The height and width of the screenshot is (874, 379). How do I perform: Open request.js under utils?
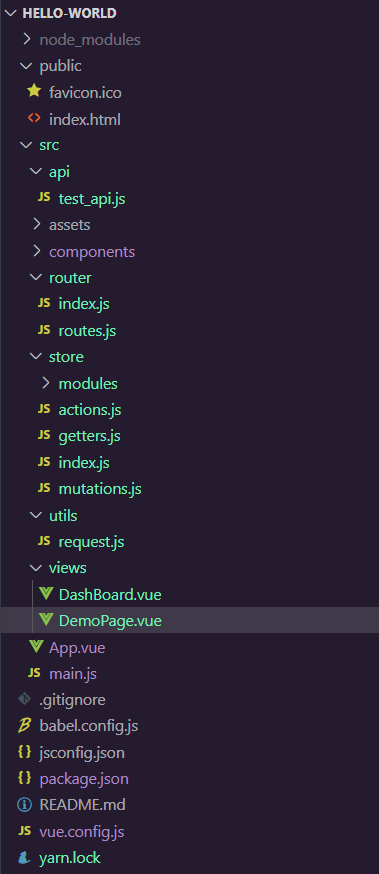(91, 541)
